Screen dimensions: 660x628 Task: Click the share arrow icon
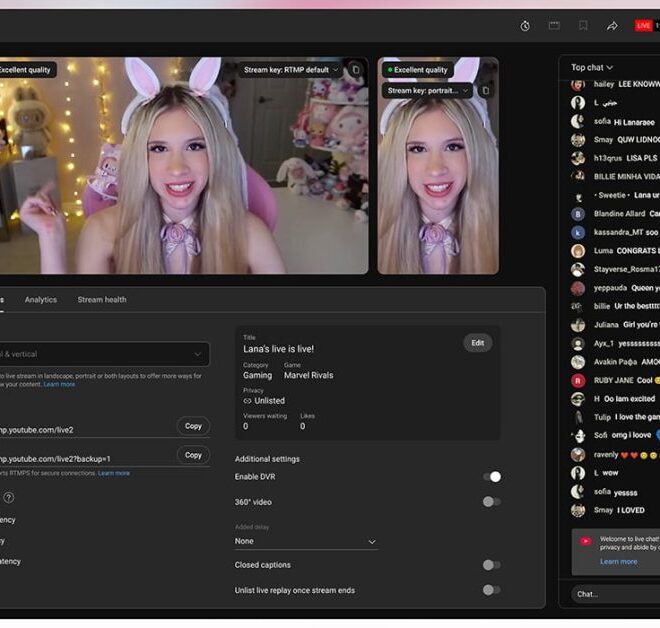pyautogui.click(x=612, y=26)
